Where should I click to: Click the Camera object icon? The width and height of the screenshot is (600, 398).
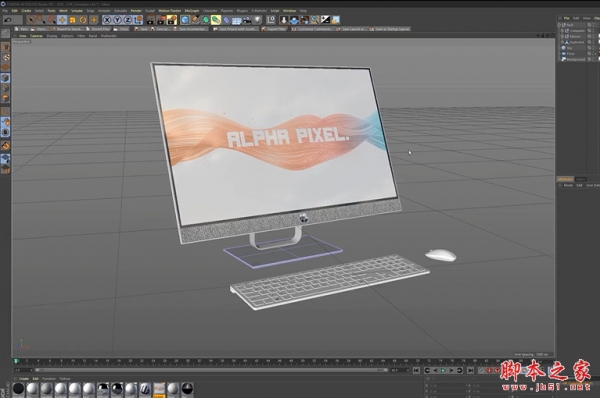tap(247, 20)
